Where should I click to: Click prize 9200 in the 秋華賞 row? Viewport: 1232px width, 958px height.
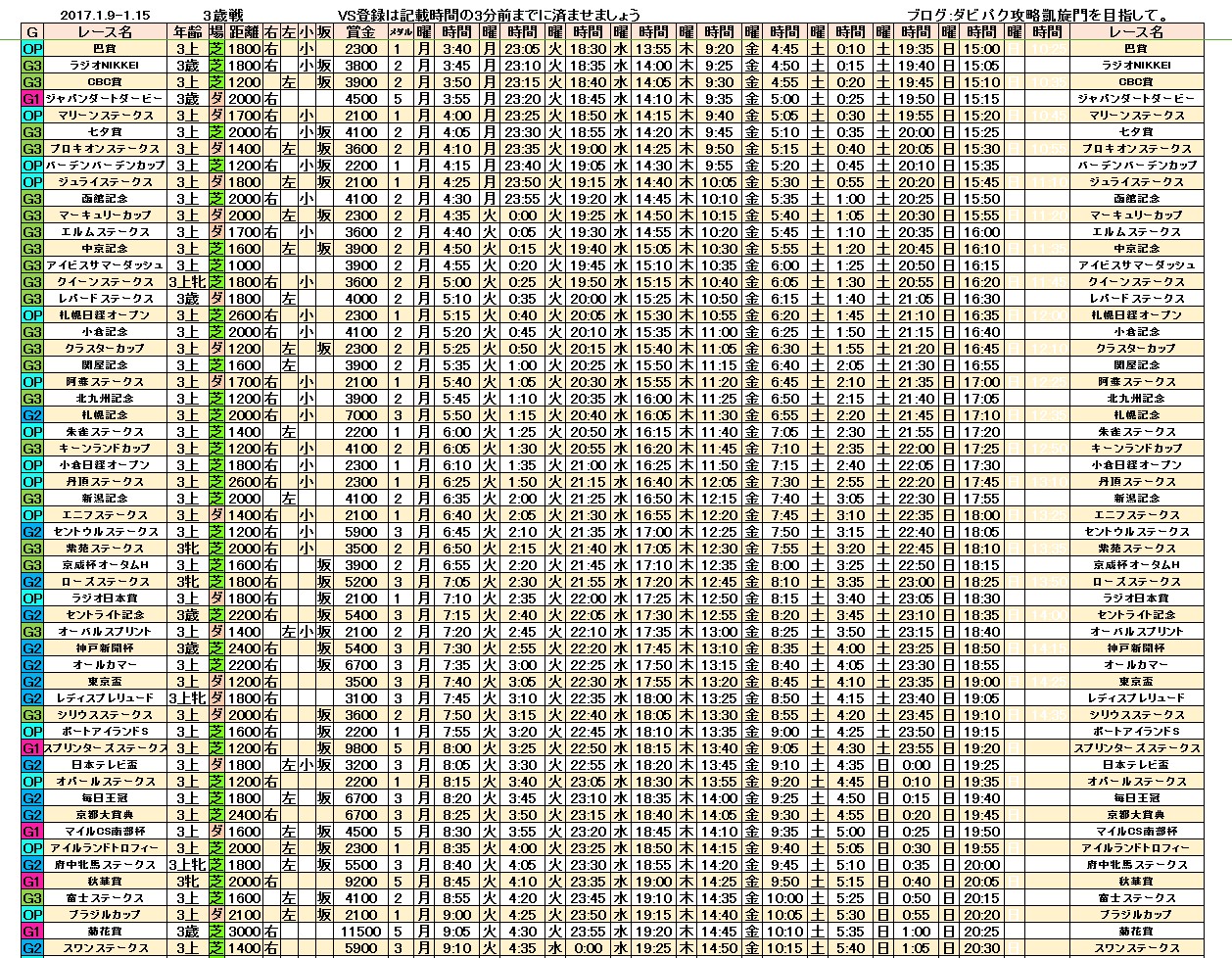pyautogui.click(x=360, y=882)
